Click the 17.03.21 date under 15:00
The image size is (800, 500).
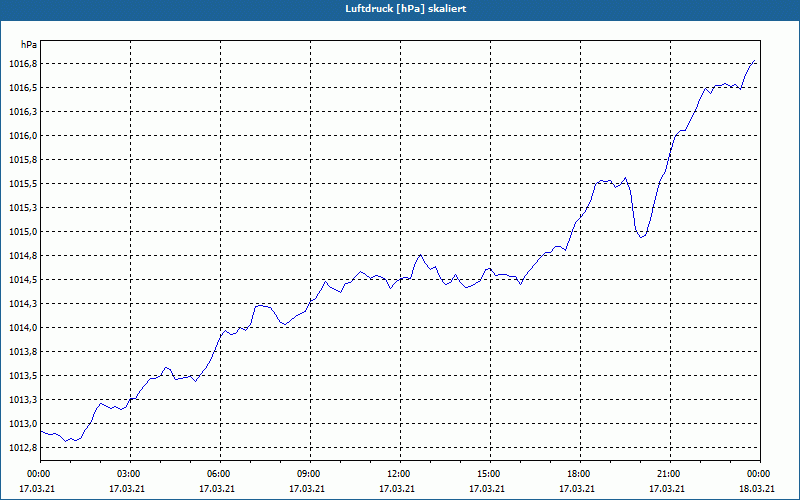(x=487, y=489)
